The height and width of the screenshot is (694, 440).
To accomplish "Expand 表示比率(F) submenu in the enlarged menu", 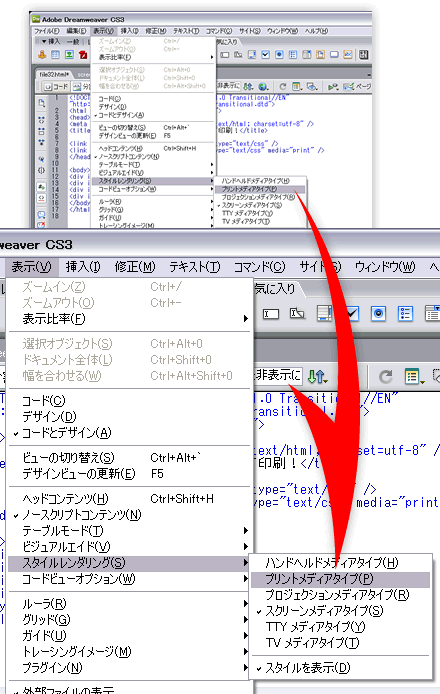I will click(130, 319).
